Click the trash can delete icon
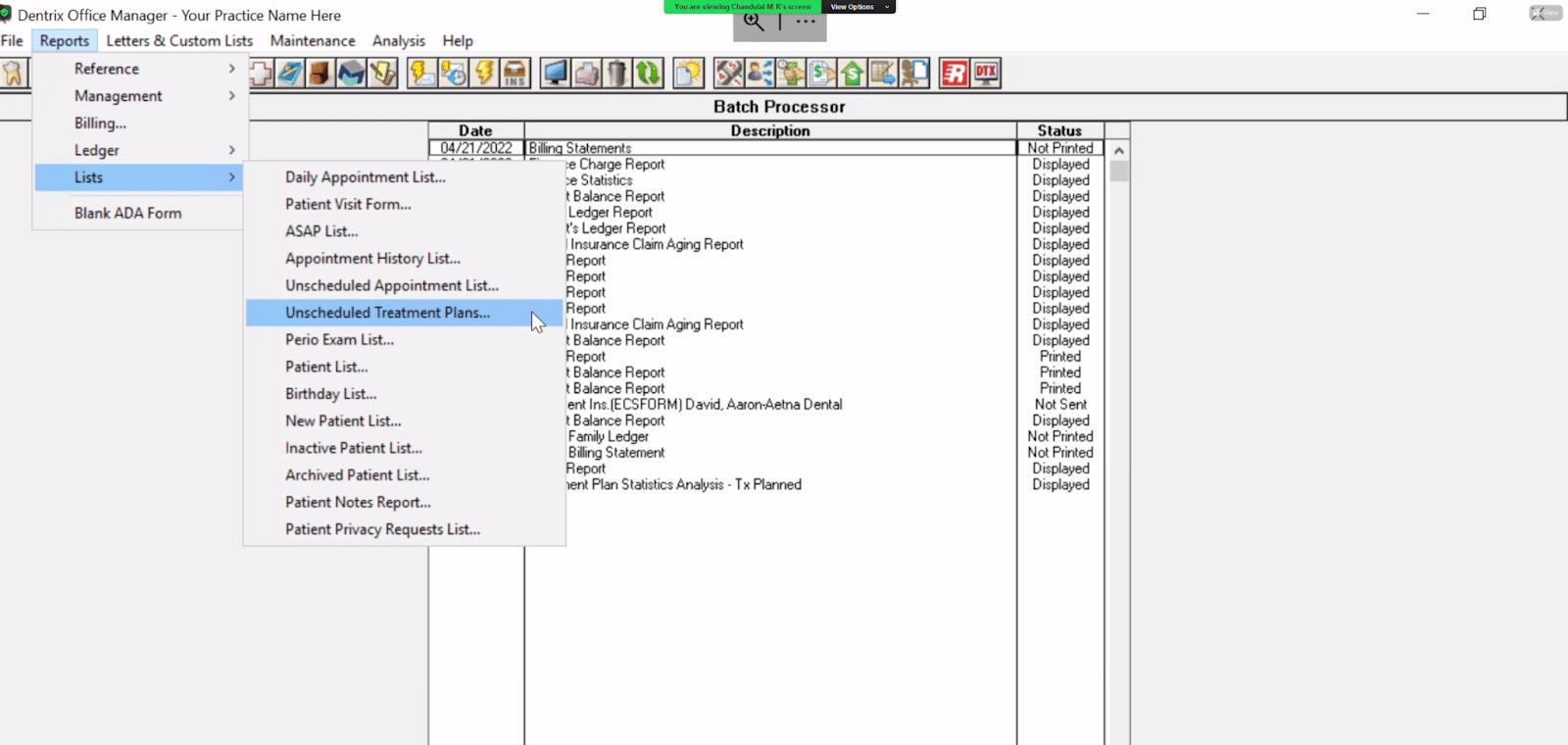 click(617, 74)
